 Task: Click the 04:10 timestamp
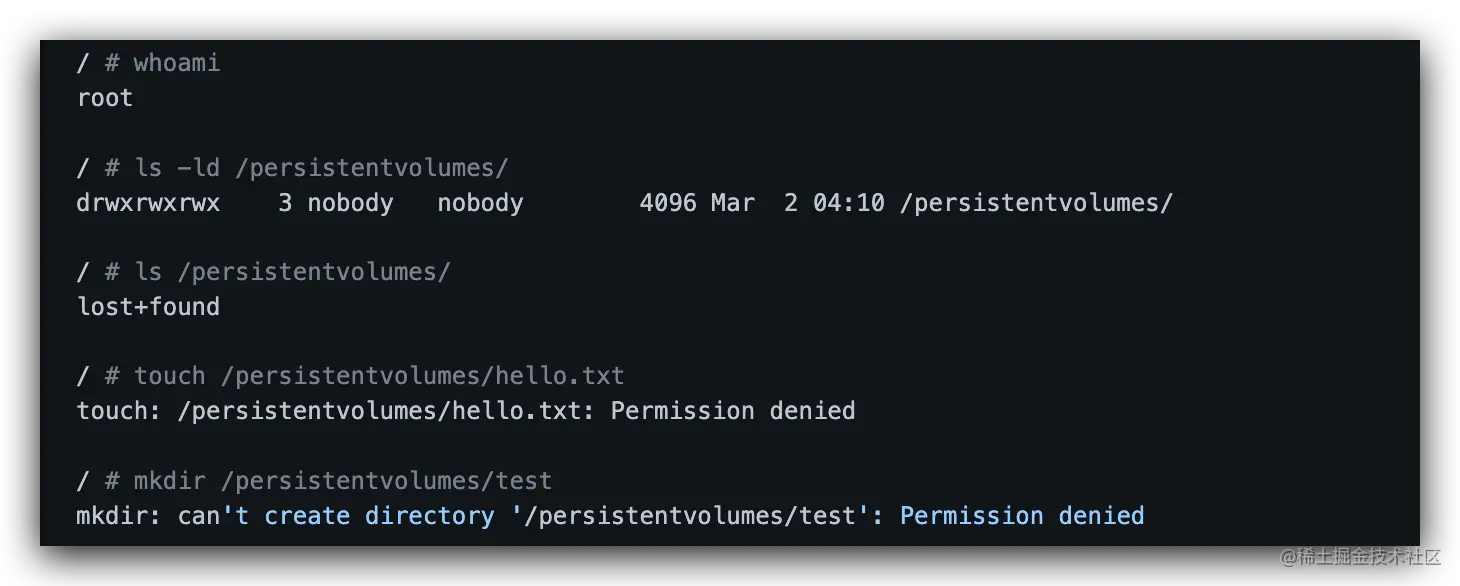pos(848,203)
